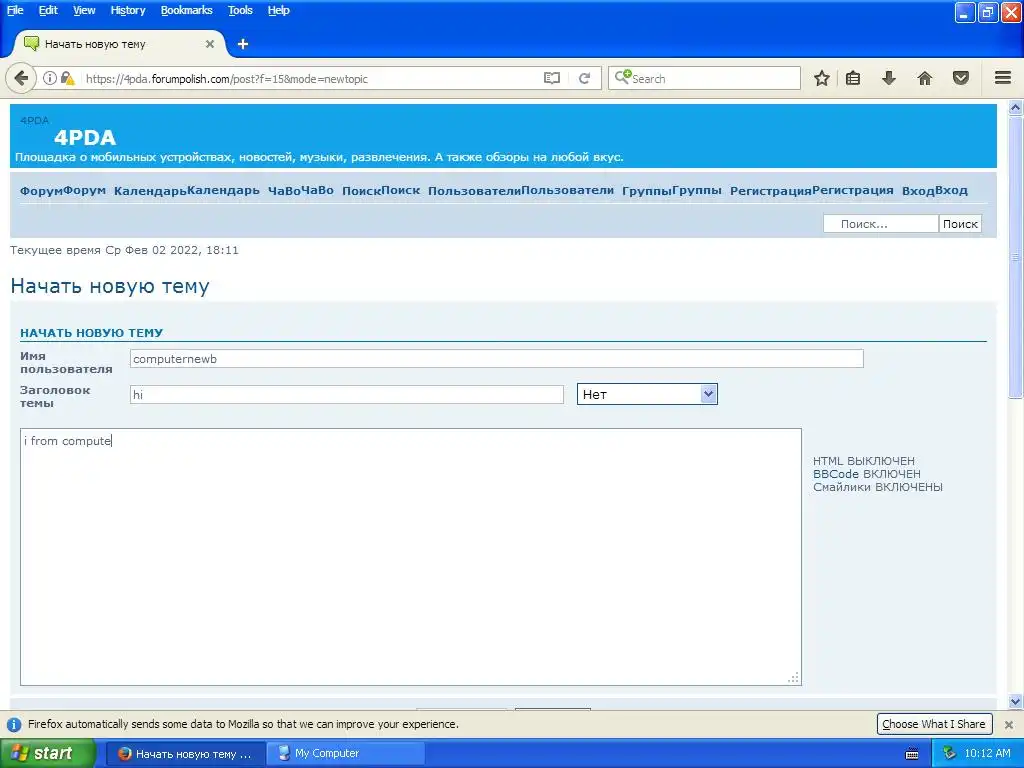Click the 'HTML ВЫКЛЮЧЕН' text
Image resolution: width=1024 pixels, height=768 pixels.
[x=863, y=461]
